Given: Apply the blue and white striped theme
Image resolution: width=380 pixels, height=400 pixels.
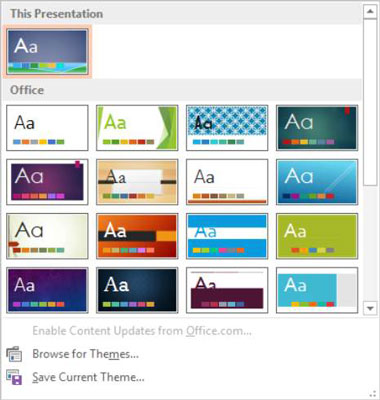Looking at the screenshot, I should pyautogui.click(x=227, y=236).
